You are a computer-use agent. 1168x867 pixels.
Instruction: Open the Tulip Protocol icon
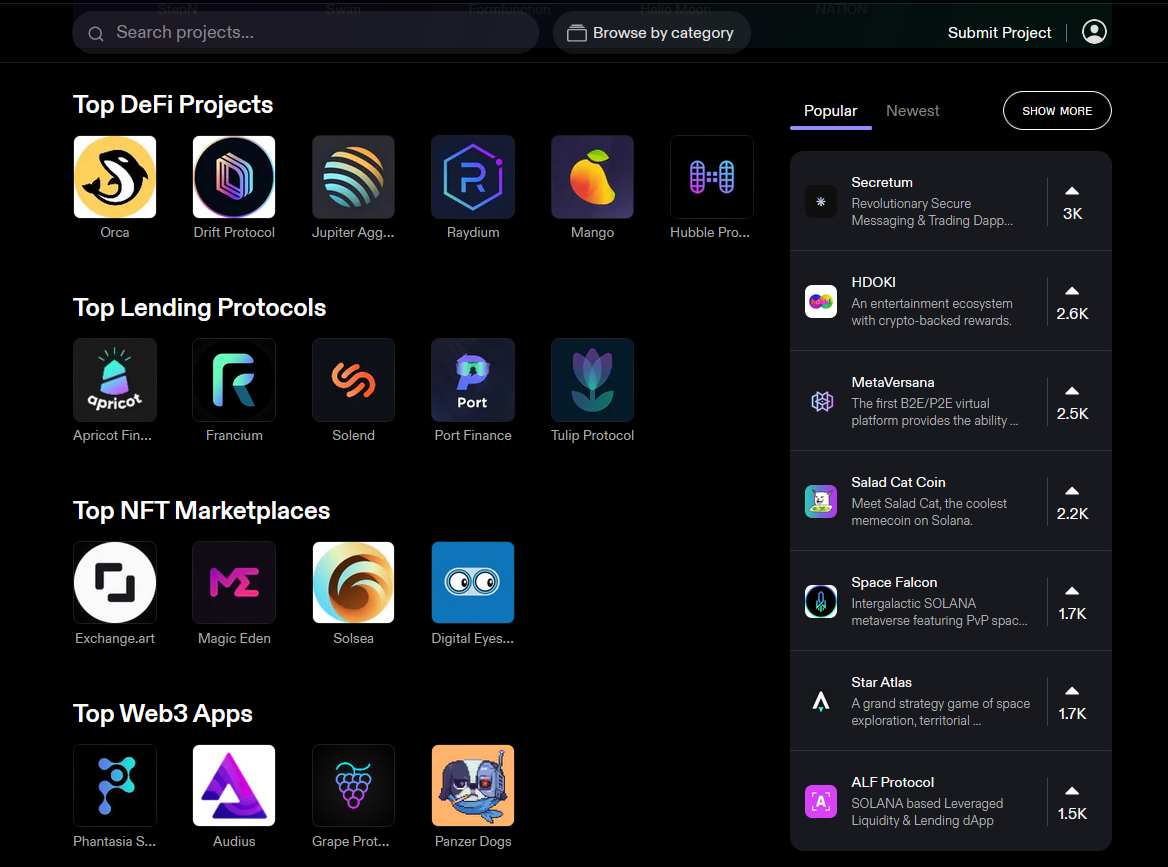[592, 380]
